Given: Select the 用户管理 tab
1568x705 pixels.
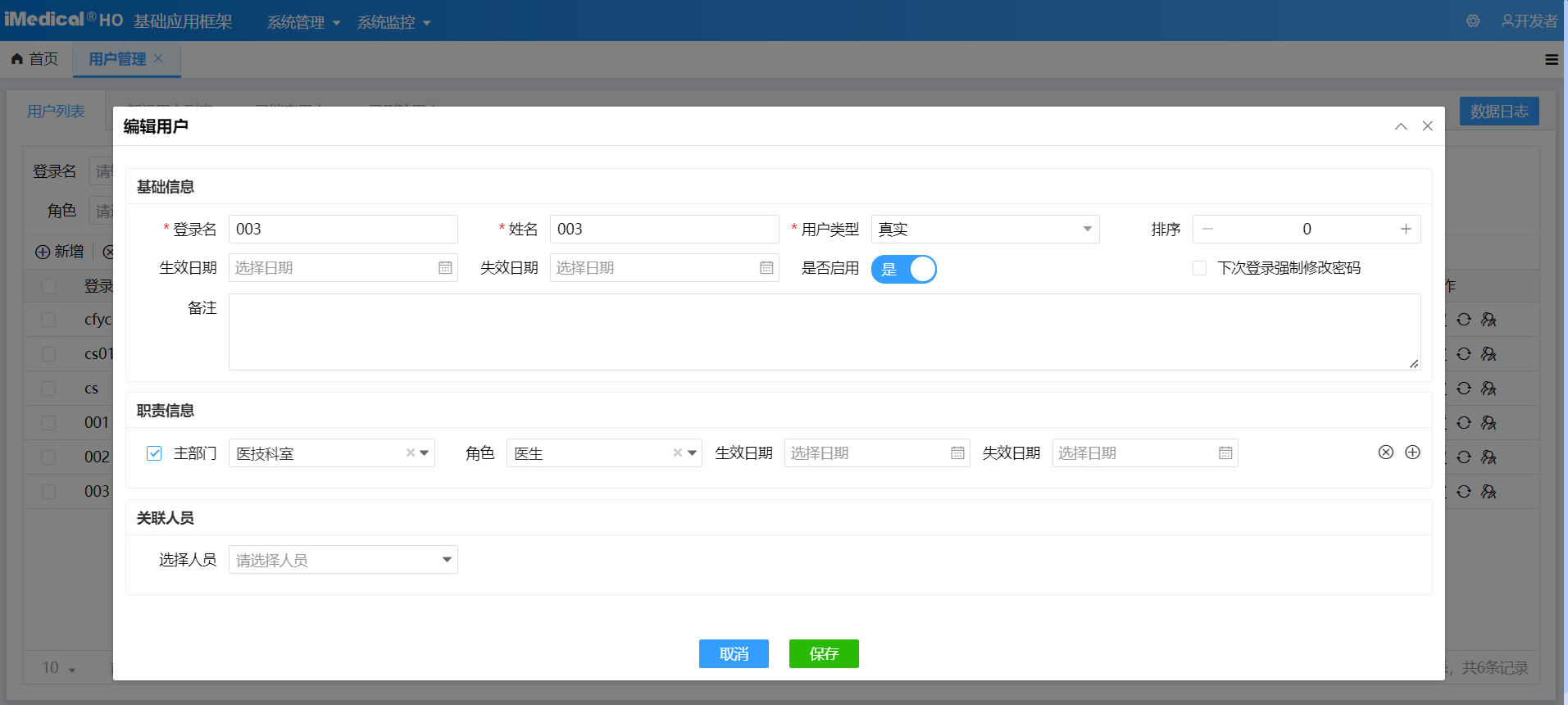Looking at the screenshot, I should tap(117, 59).
